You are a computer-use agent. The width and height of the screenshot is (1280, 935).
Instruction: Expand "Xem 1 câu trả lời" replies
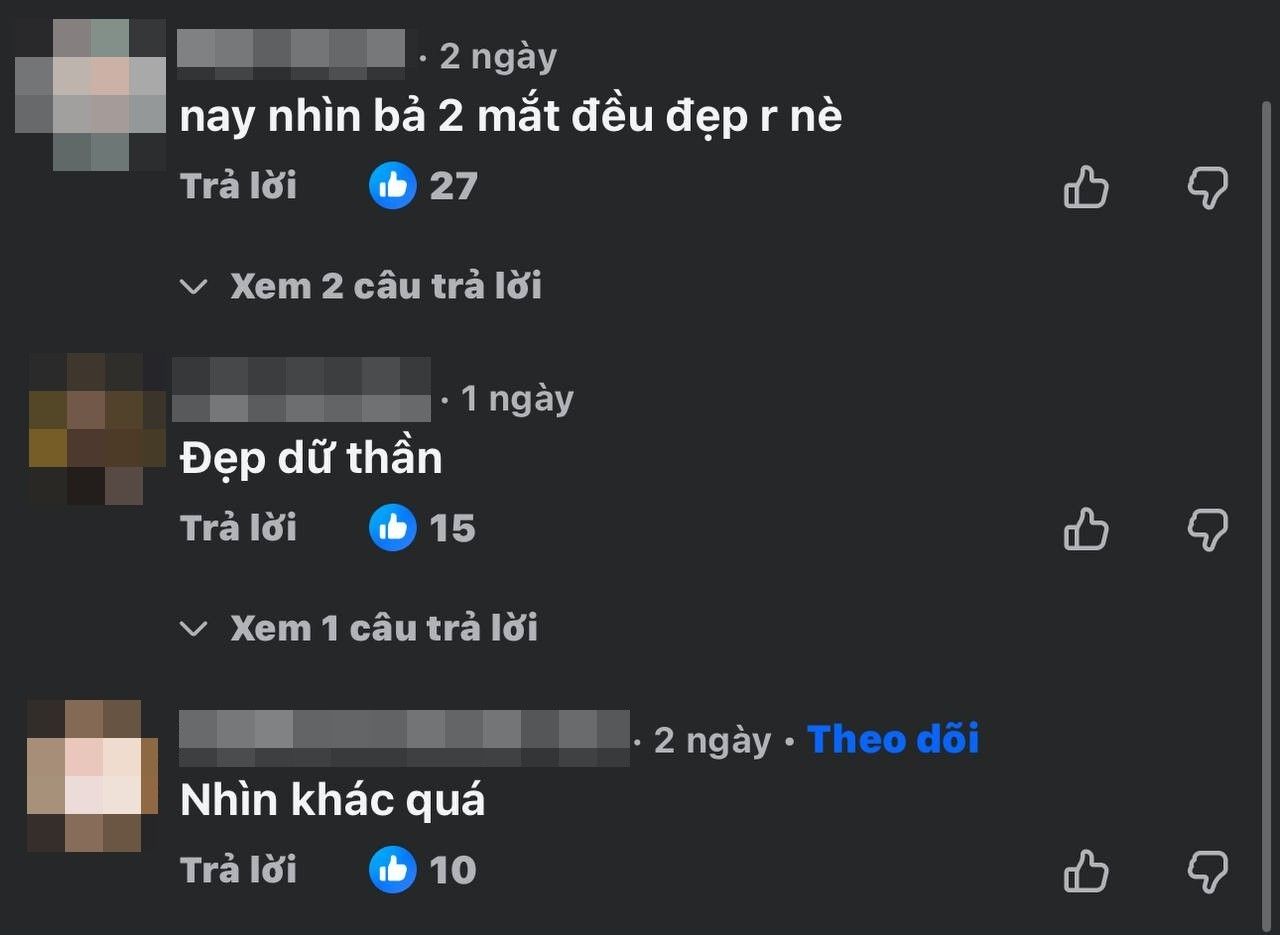(383, 629)
